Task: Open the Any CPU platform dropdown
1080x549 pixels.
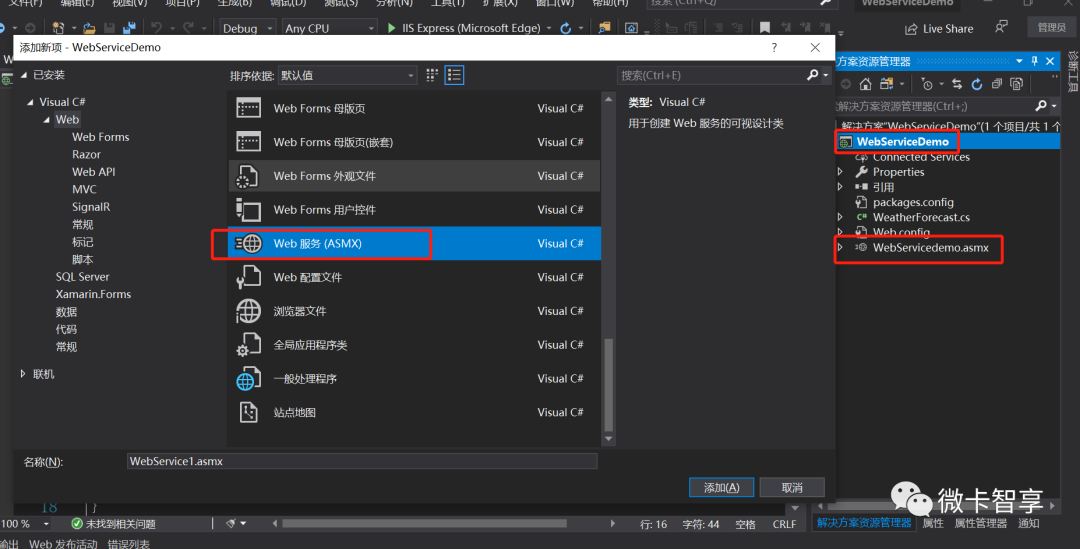Action: point(329,28)
